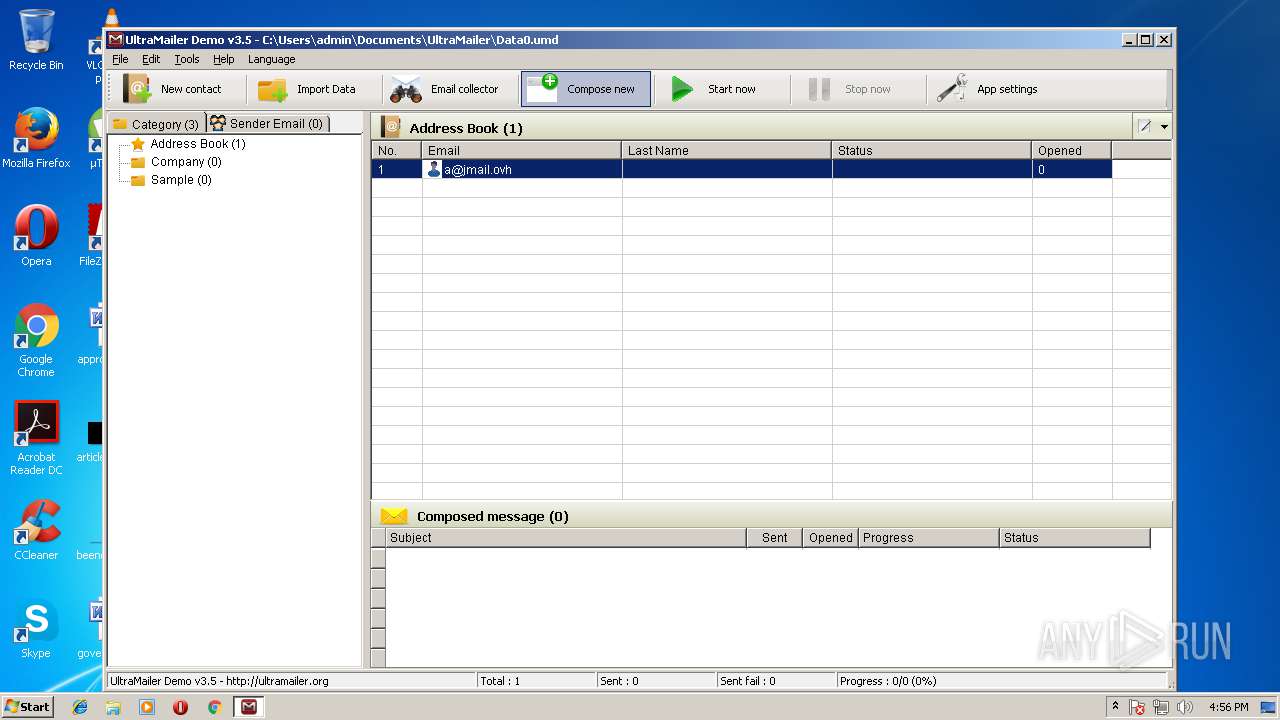Open the Recycle Bin desktop icon
1280x720 pixels.
(x=36, y=40)
